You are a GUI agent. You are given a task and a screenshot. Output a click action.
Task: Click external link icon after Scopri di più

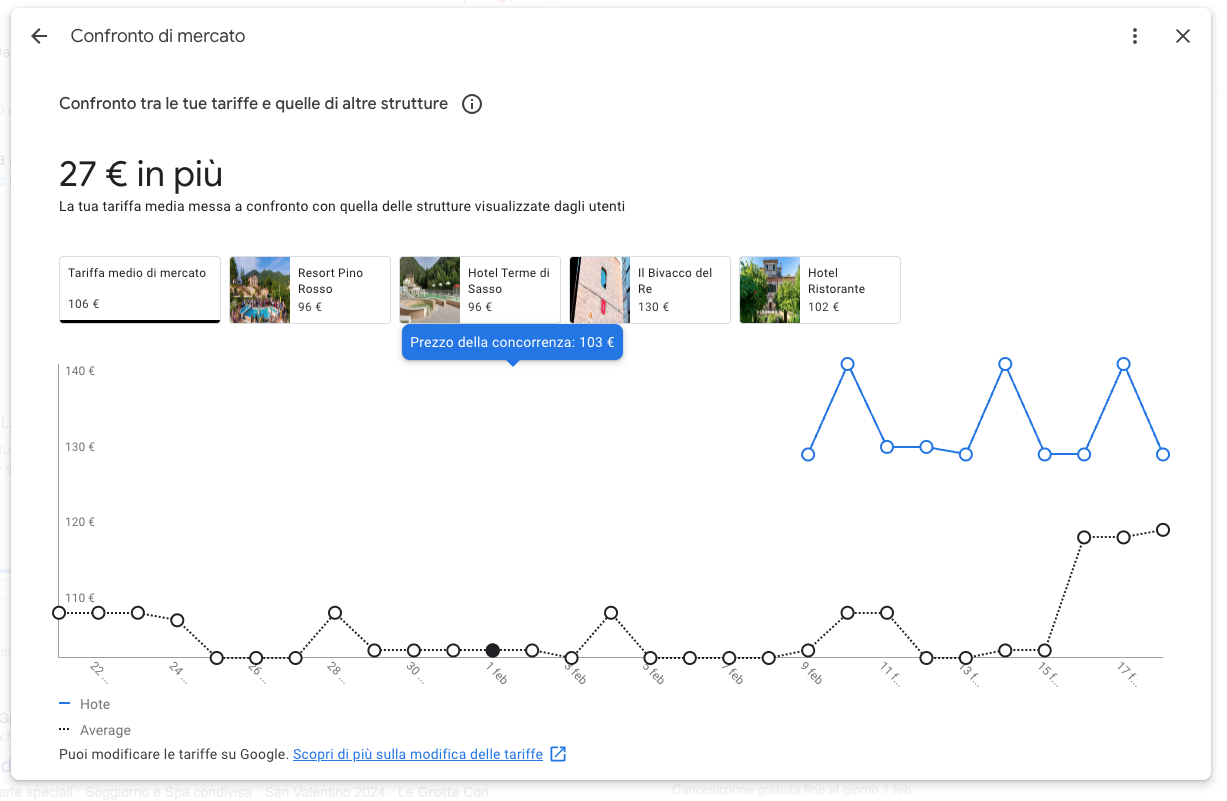(558, 754)
